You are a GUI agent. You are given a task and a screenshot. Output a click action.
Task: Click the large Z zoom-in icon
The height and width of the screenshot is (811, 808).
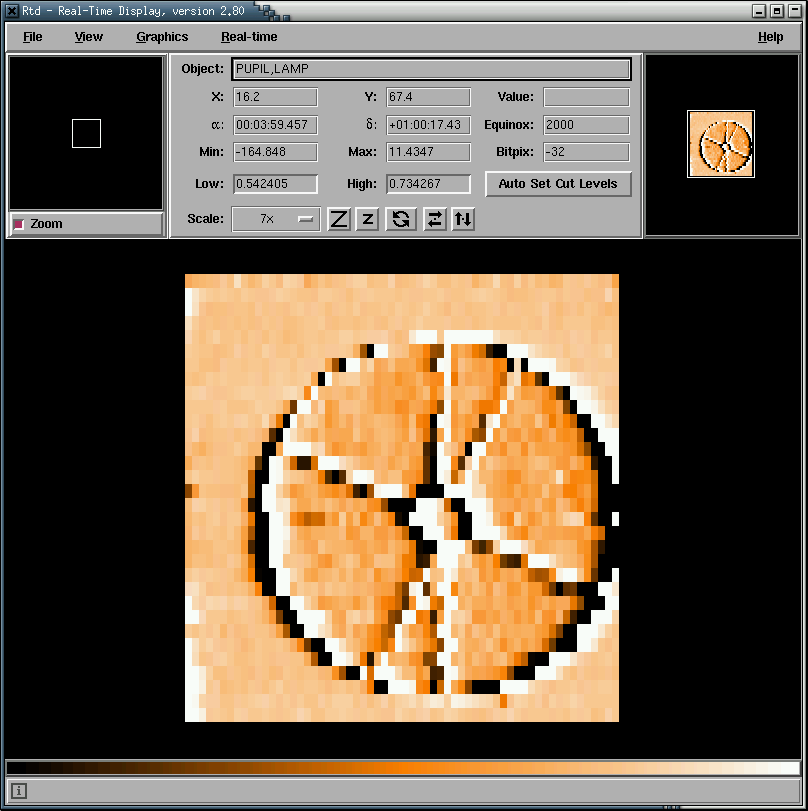pos(339,219)
